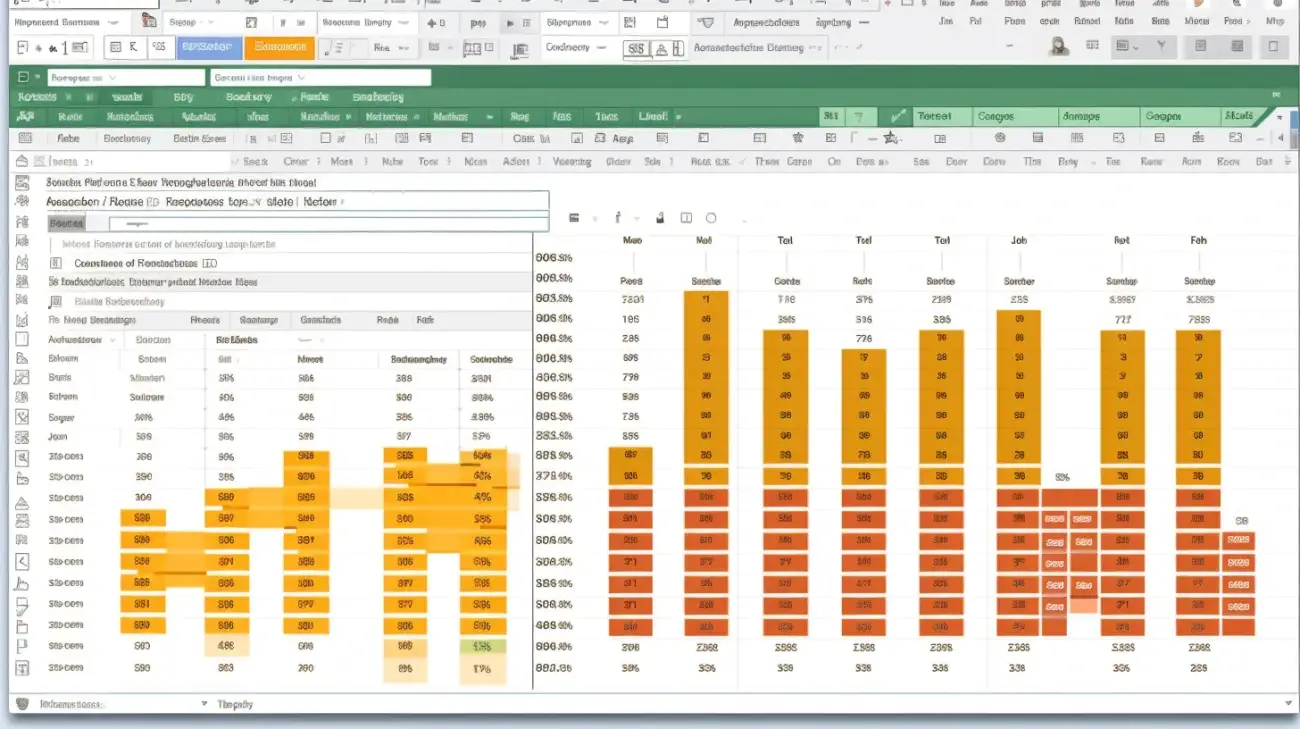
Task: Click the orange highlighted toolbar button
Action: 280,46
